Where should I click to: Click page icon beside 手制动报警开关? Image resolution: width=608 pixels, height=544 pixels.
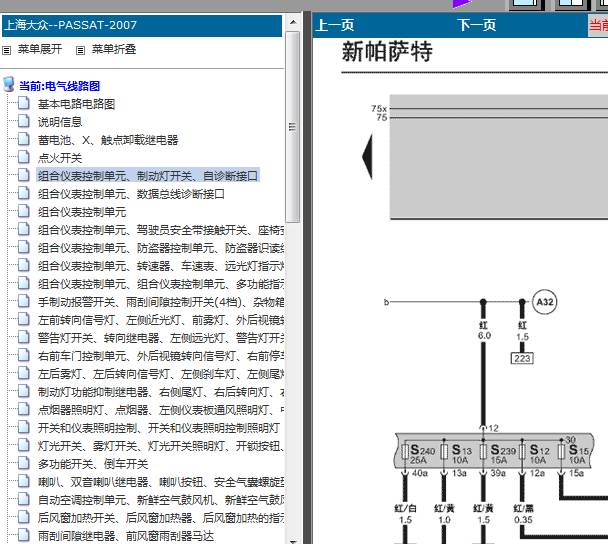click(24, 301)
